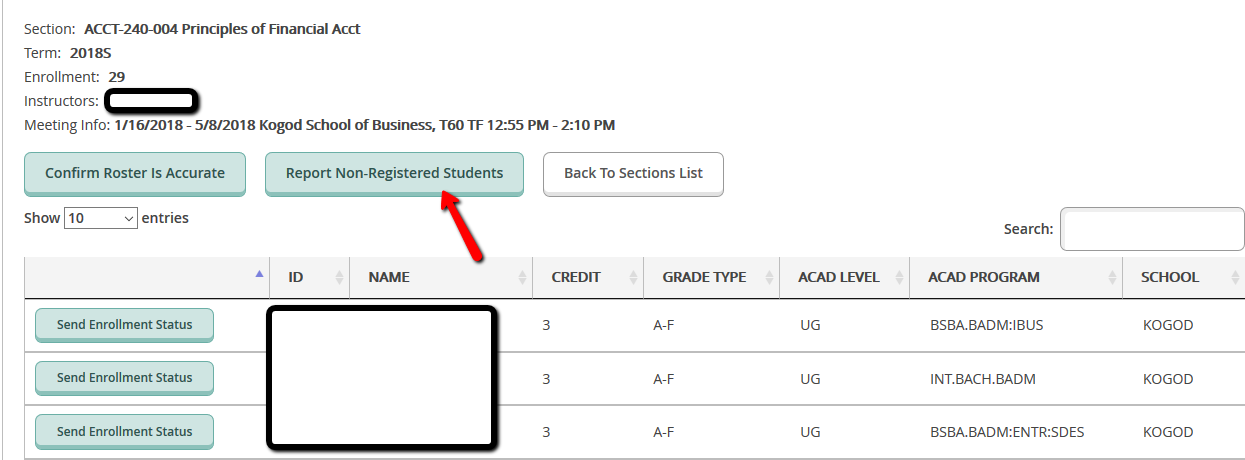Click the SCHOOL column sort icon
1245x460 pixels.
click(x=1234, y=277)
